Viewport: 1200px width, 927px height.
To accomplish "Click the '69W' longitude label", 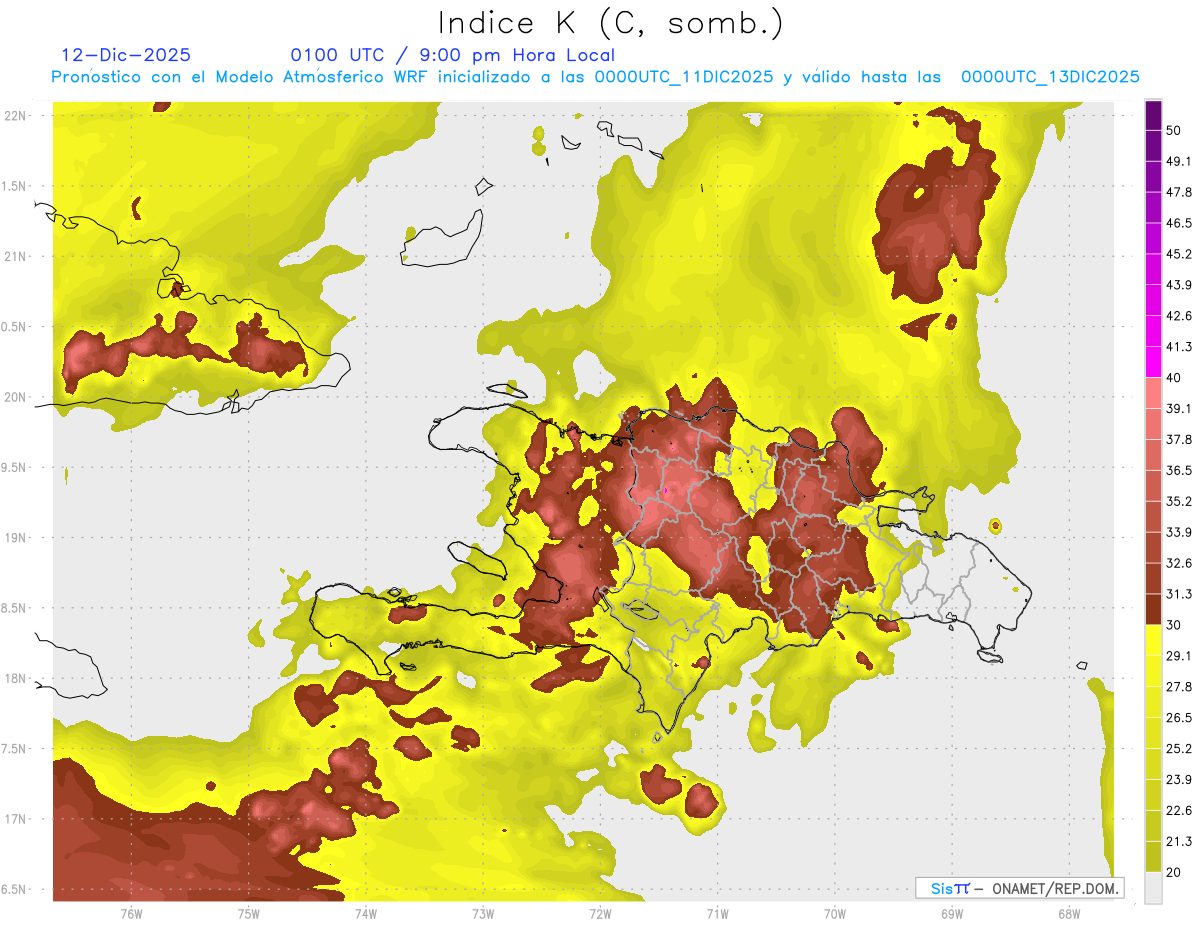I will (952, 914).
